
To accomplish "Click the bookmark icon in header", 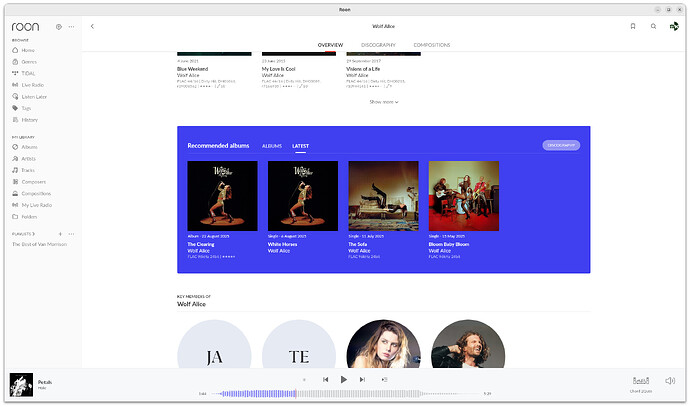I will tap(633, 26).
